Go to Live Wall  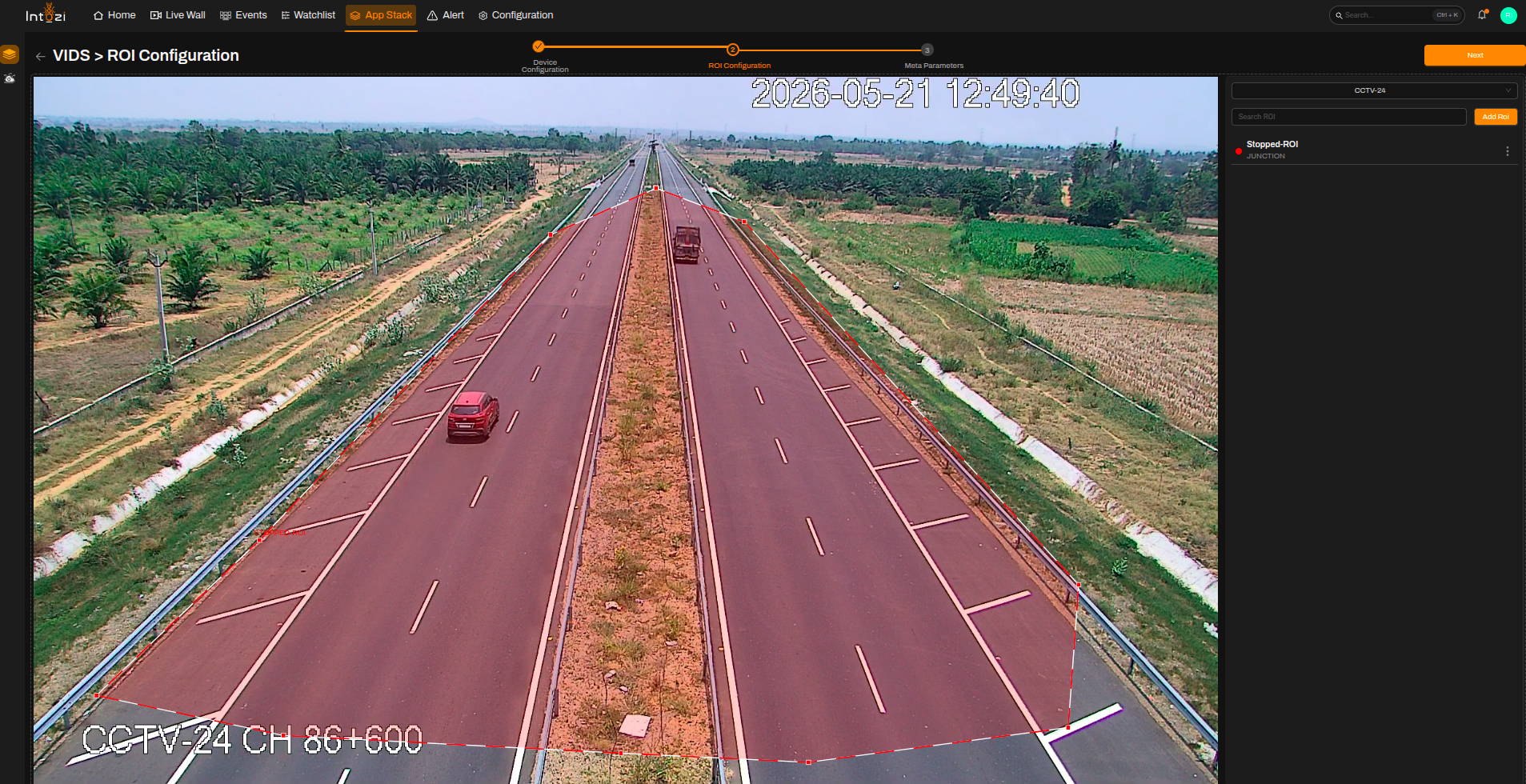pyautogui.click(x=178, y=15)
